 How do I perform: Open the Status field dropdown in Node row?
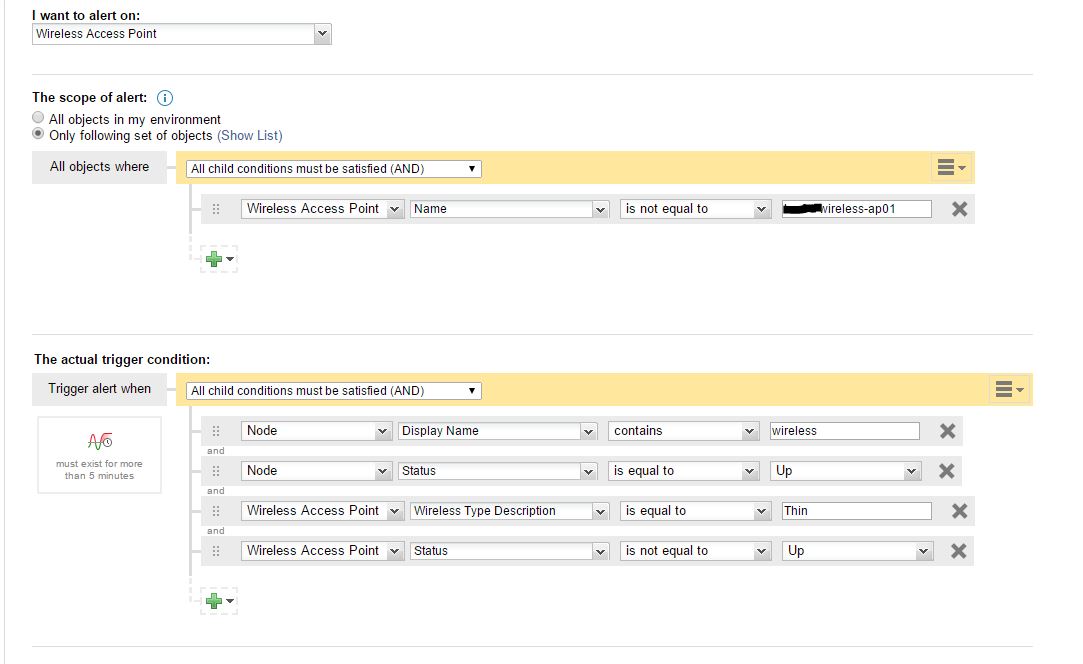tap(497, 471)
